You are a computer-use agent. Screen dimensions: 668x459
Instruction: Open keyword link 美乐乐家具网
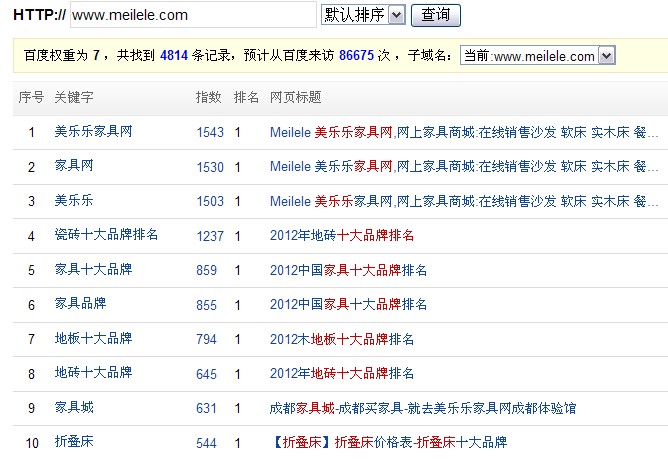92,132
